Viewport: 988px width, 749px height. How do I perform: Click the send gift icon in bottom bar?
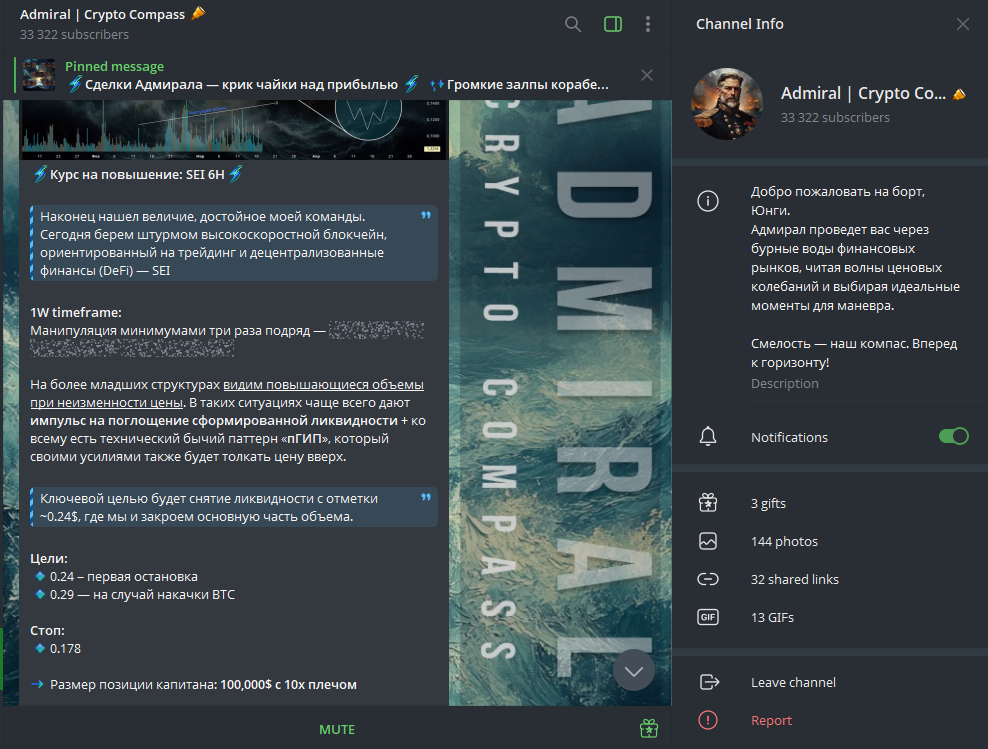point(648,729)
